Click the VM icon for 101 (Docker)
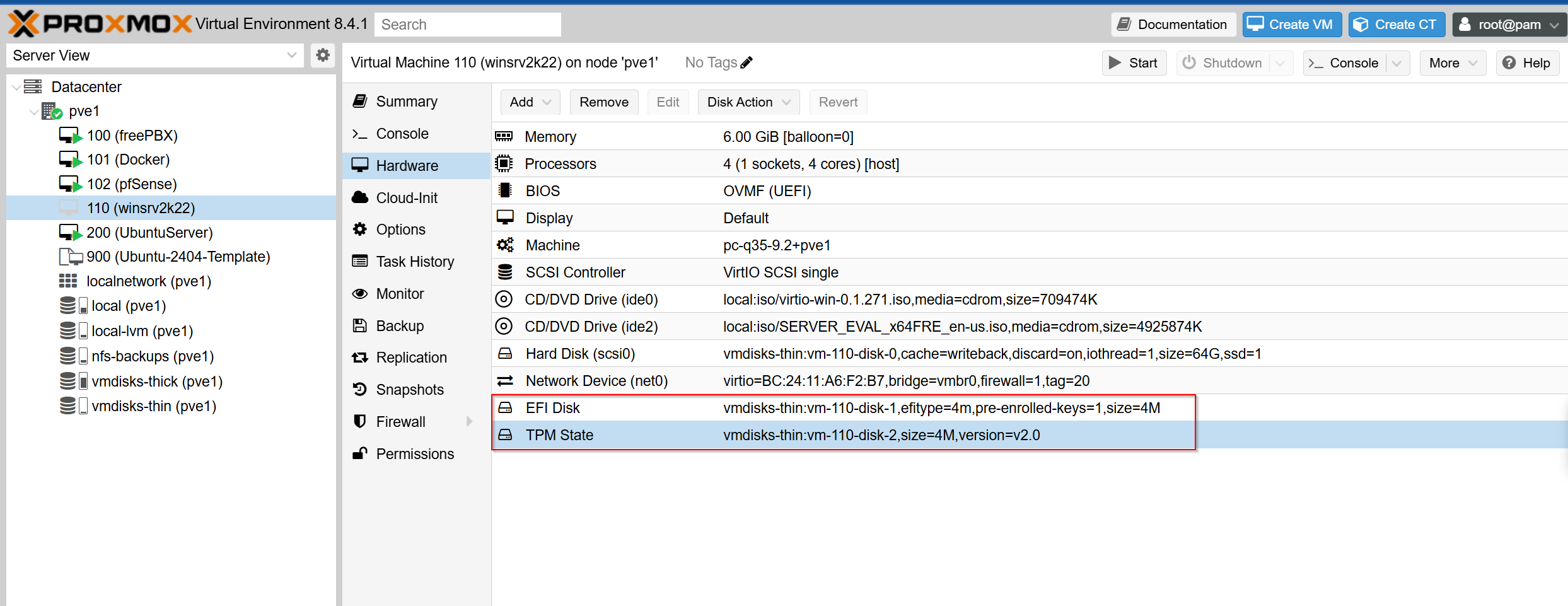This screenshot has height=606, width=1568. click(70, 160)
